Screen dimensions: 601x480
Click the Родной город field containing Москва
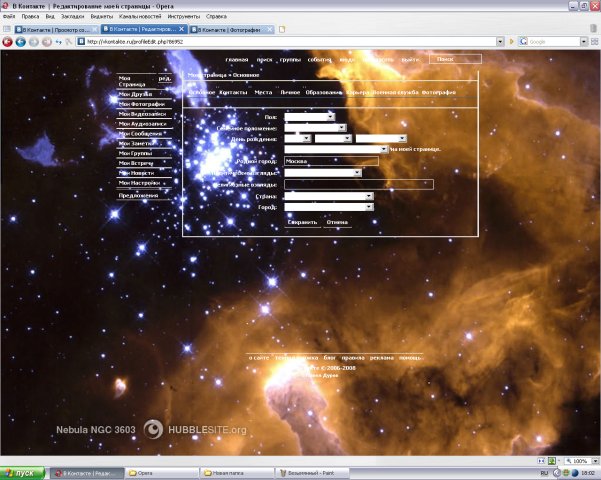point(331,161)
